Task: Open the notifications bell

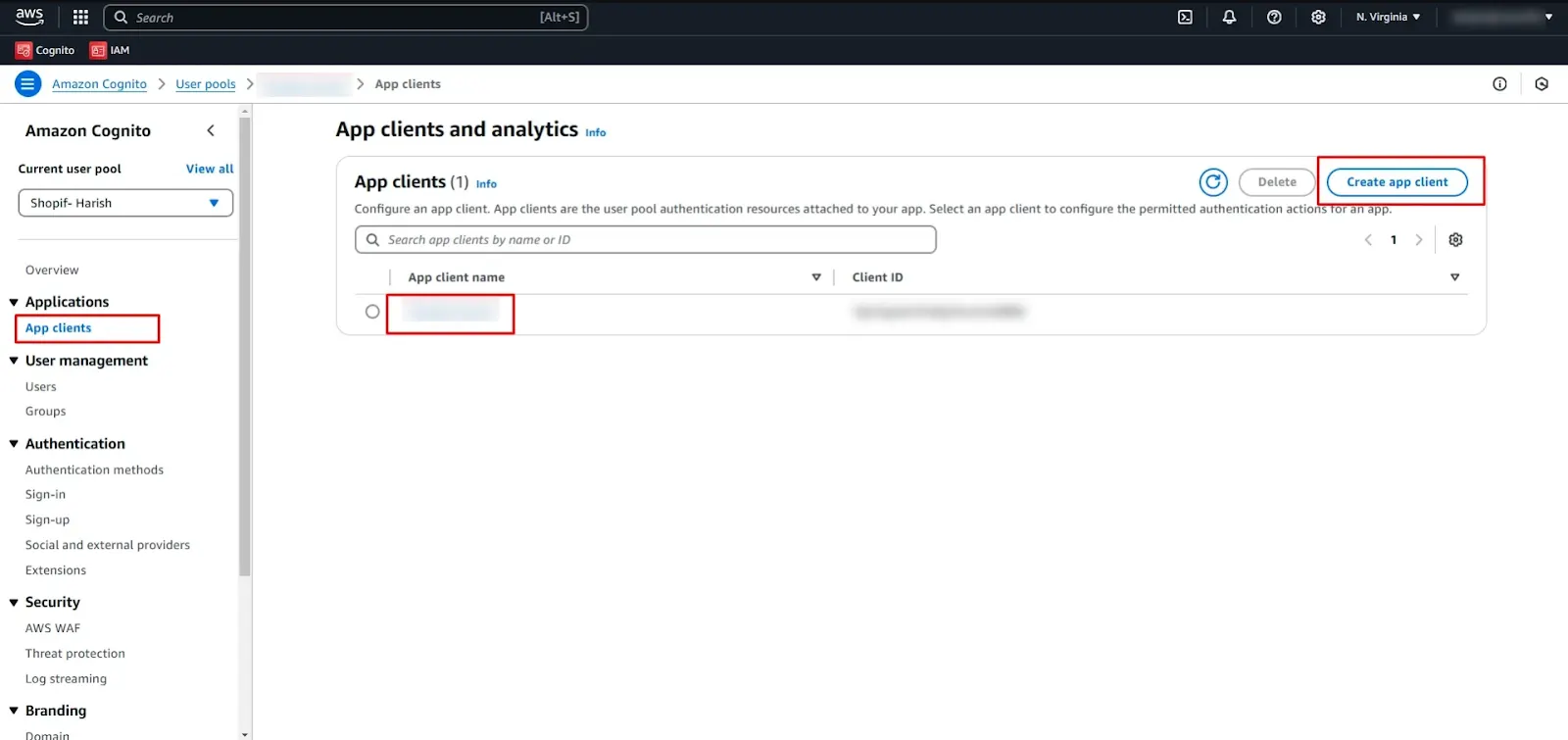Action: pos(1229,17)
